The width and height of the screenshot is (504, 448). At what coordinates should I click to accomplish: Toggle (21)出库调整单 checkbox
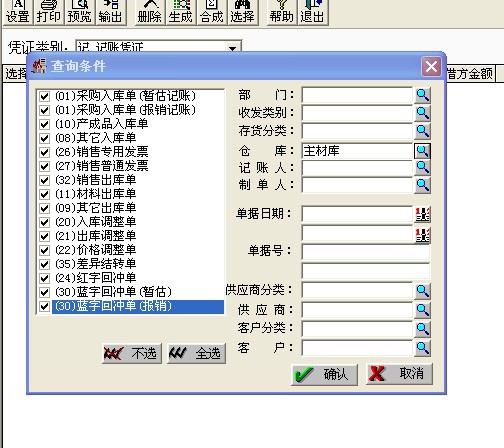pos(44,236)
